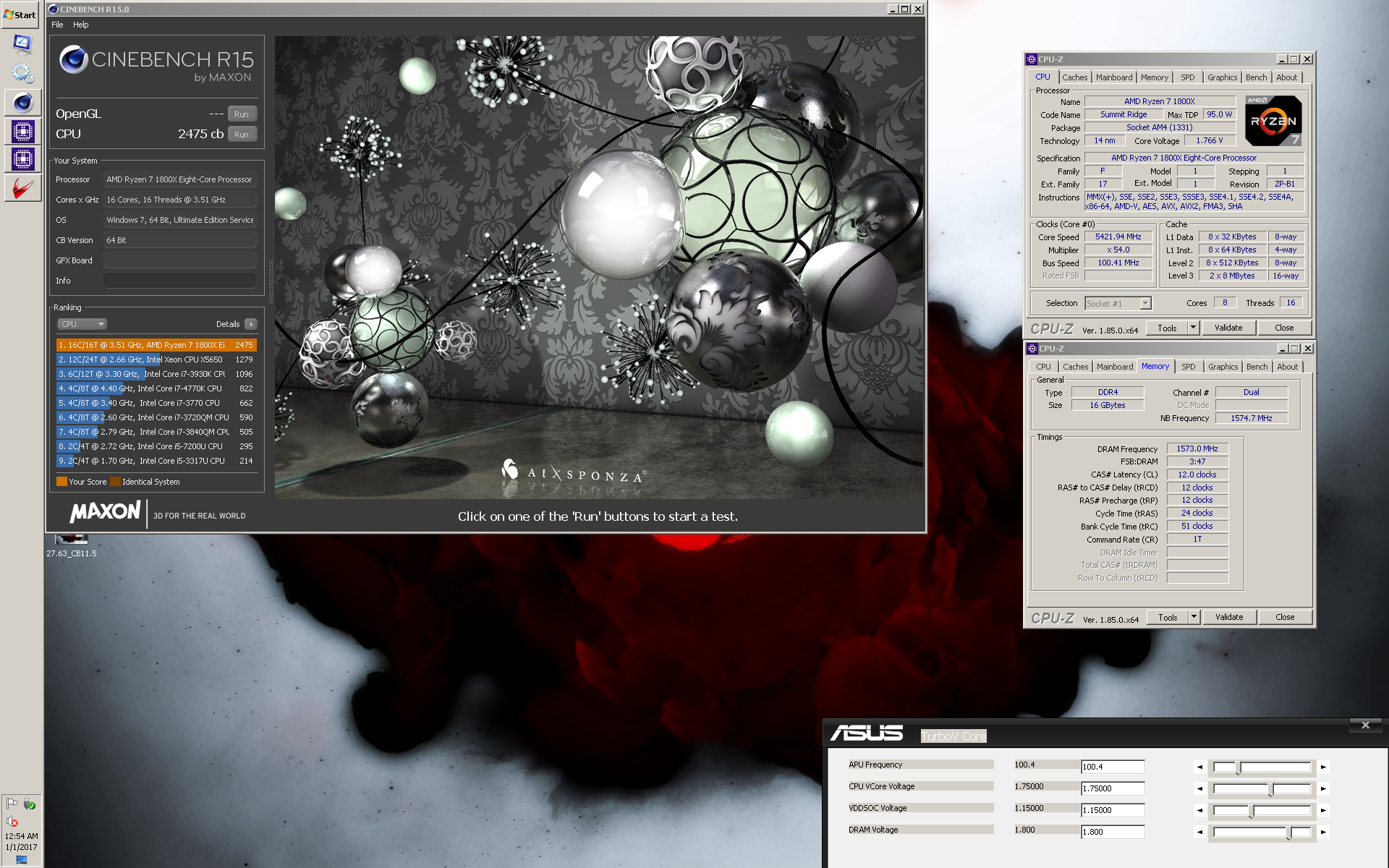The image size is (1389, 868).
Task: Open the Action Center flag icon
Action: 12,804
